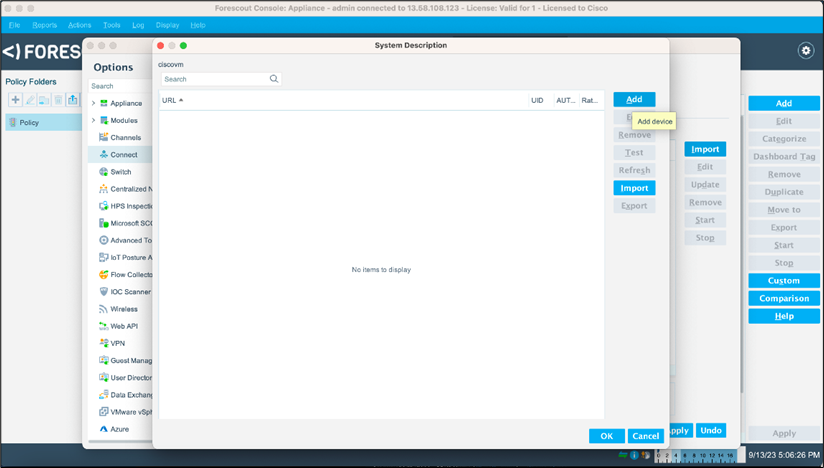The height and width of the screenshot is (468, 824).
Task: Click Import in the Options window
Action: click(x=705, y=149)
